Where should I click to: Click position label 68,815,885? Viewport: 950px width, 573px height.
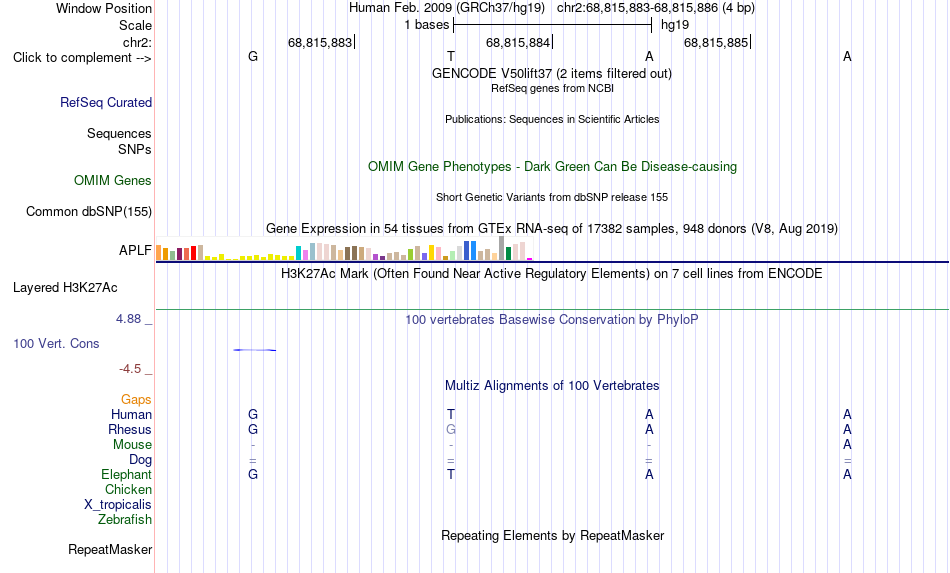tap(716, 42)
